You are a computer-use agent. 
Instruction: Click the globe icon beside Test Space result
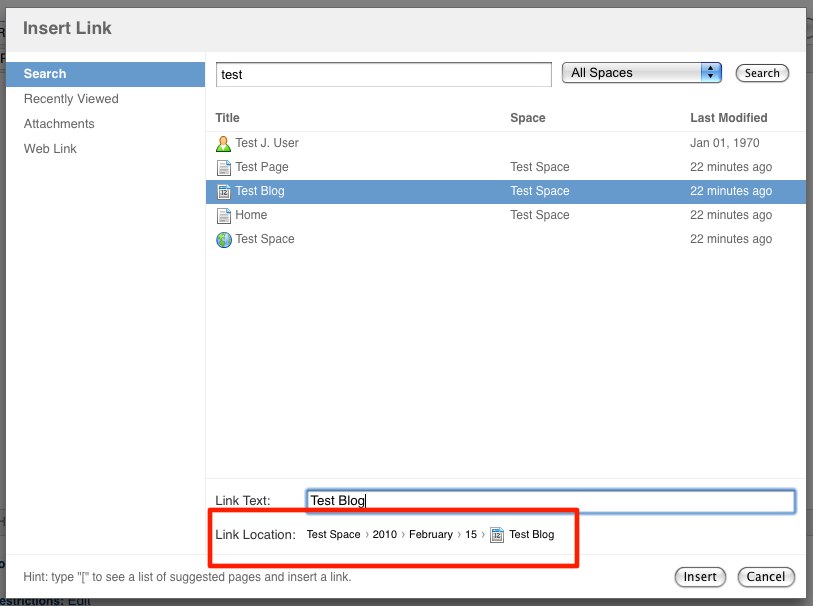223,239
